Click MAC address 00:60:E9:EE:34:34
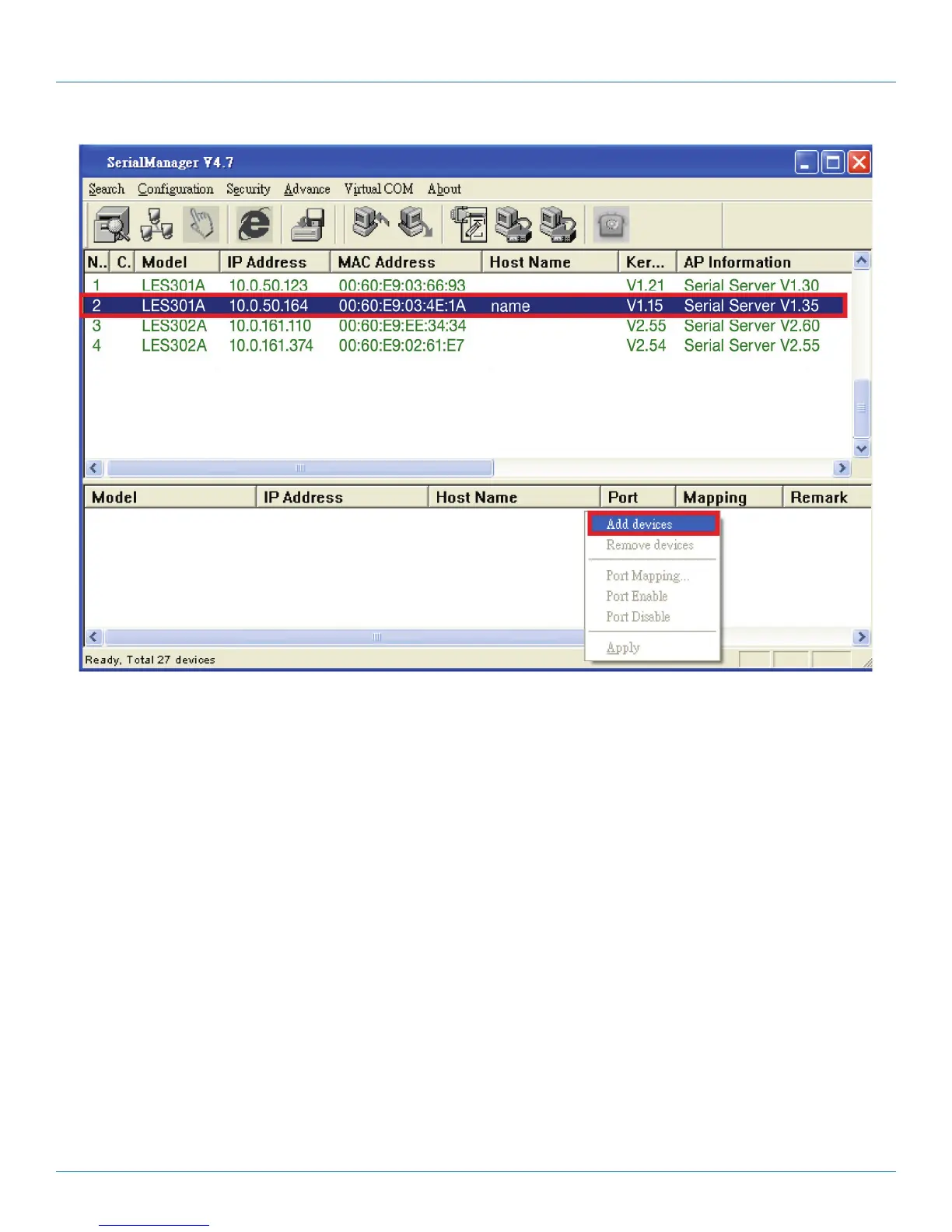Image resolution: width=952 pixels, height=1232 pixels. pos(402,326)
